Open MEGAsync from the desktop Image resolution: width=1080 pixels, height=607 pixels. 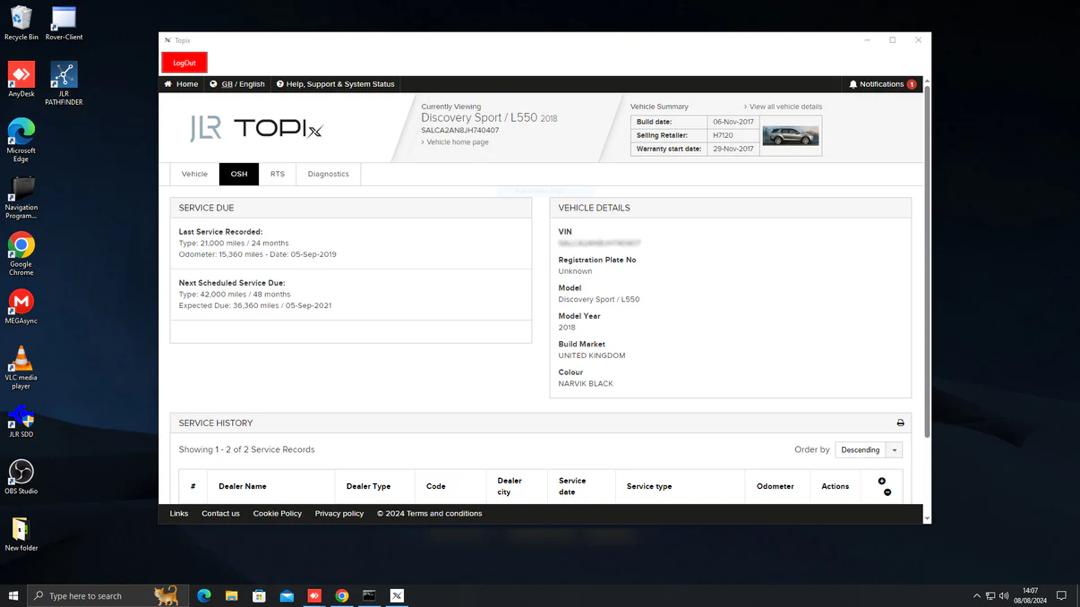point(21,302)
